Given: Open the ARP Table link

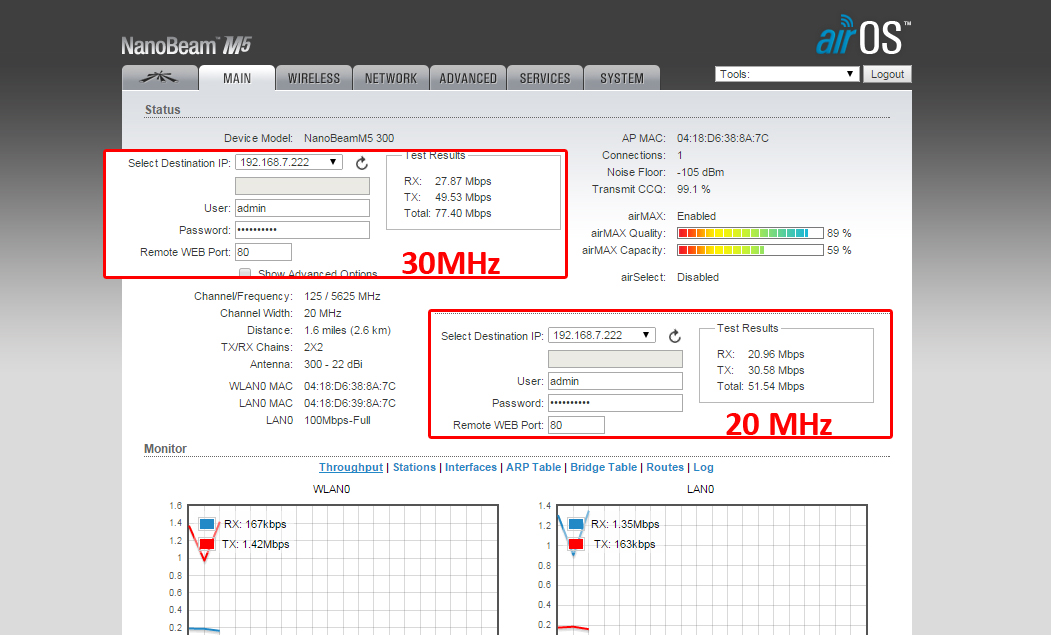Looking at the screenshot, I should pyautogui.click(x=534, y=467).
